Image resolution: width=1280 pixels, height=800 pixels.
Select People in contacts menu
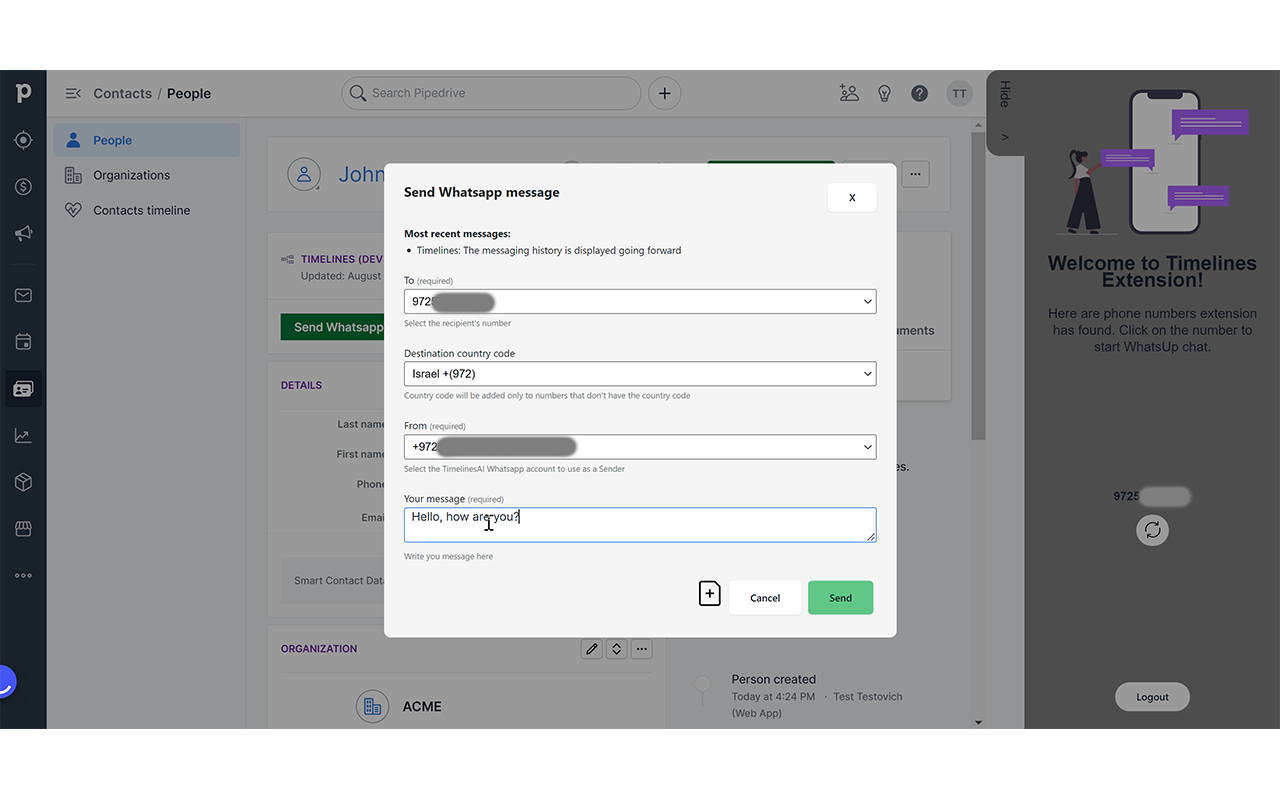(x=147, y=140)
